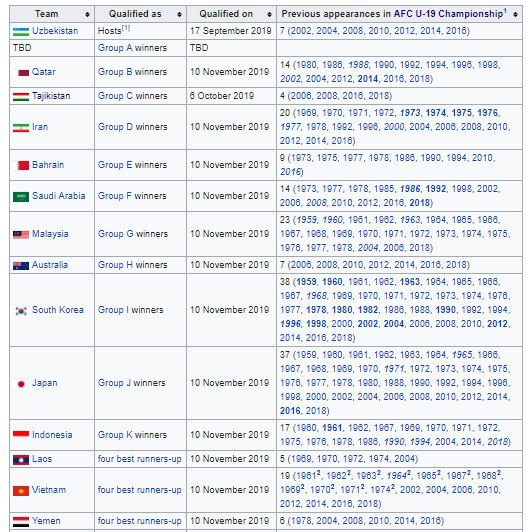Click the Vietnam flag icon
The width and height of the screenshot is (526, 532).
21,491
